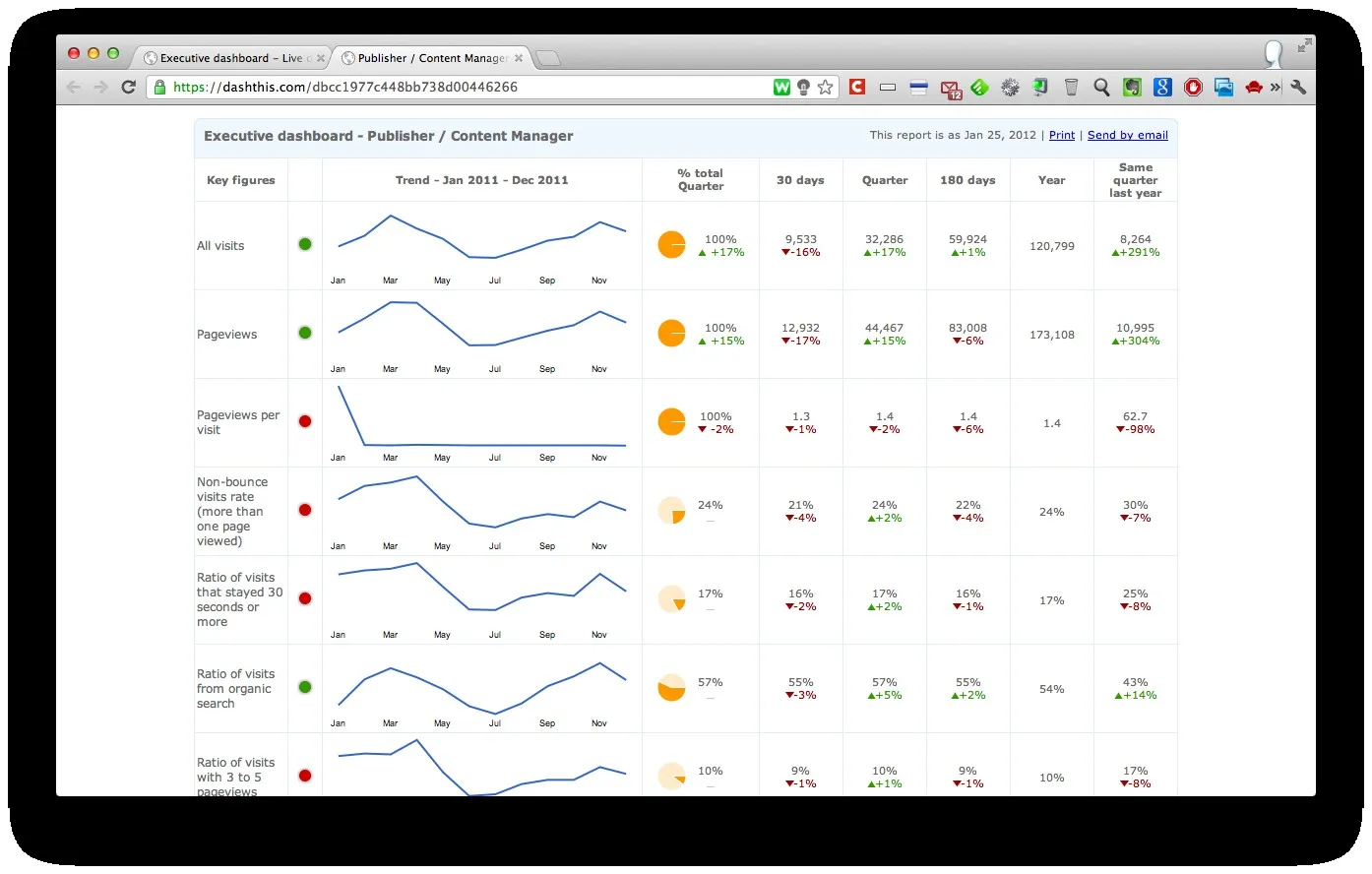
Task: Open the mail extension with 12 badge
Action: [x=951, y=90]
